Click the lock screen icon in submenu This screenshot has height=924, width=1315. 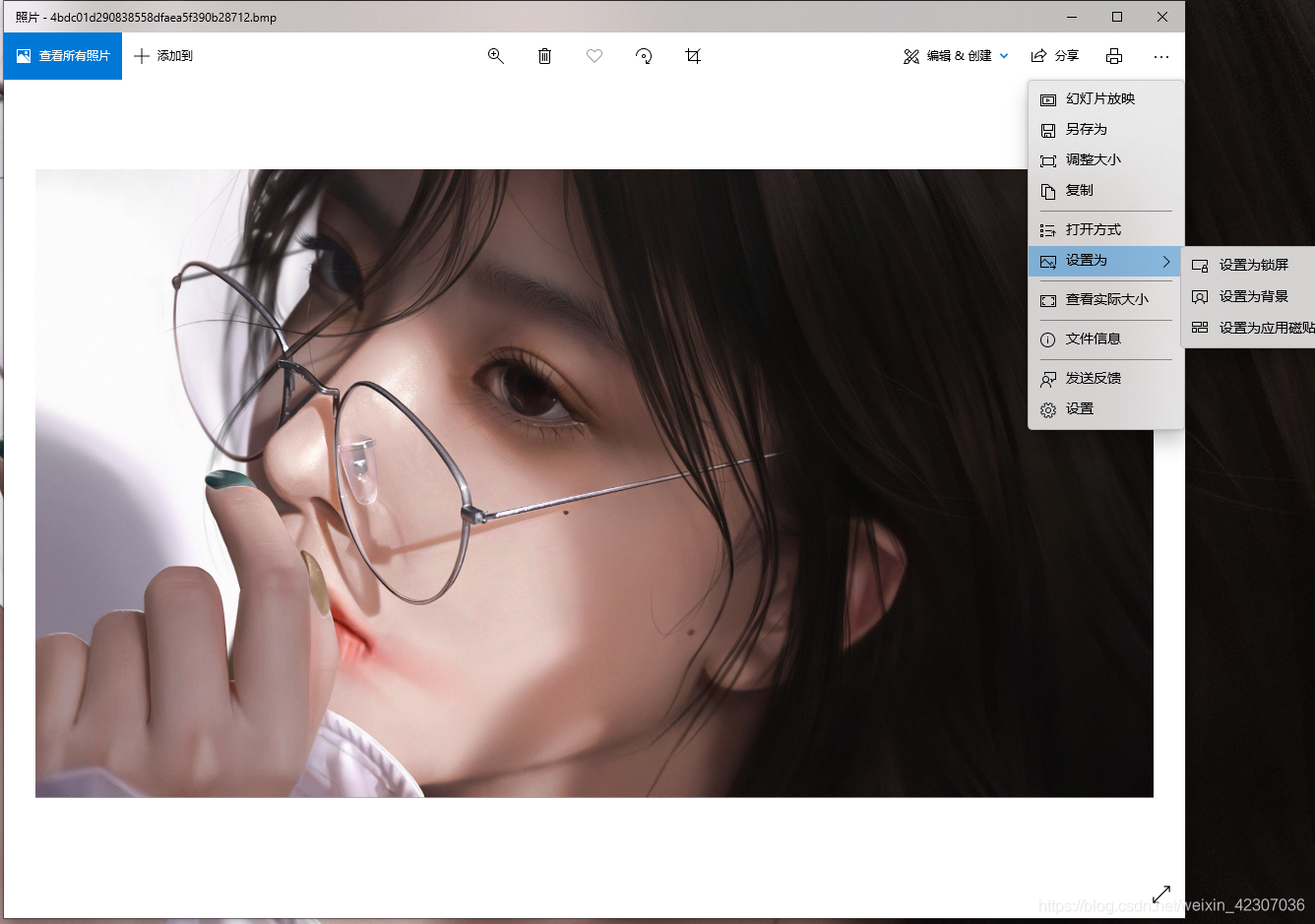pos(1200,266)
